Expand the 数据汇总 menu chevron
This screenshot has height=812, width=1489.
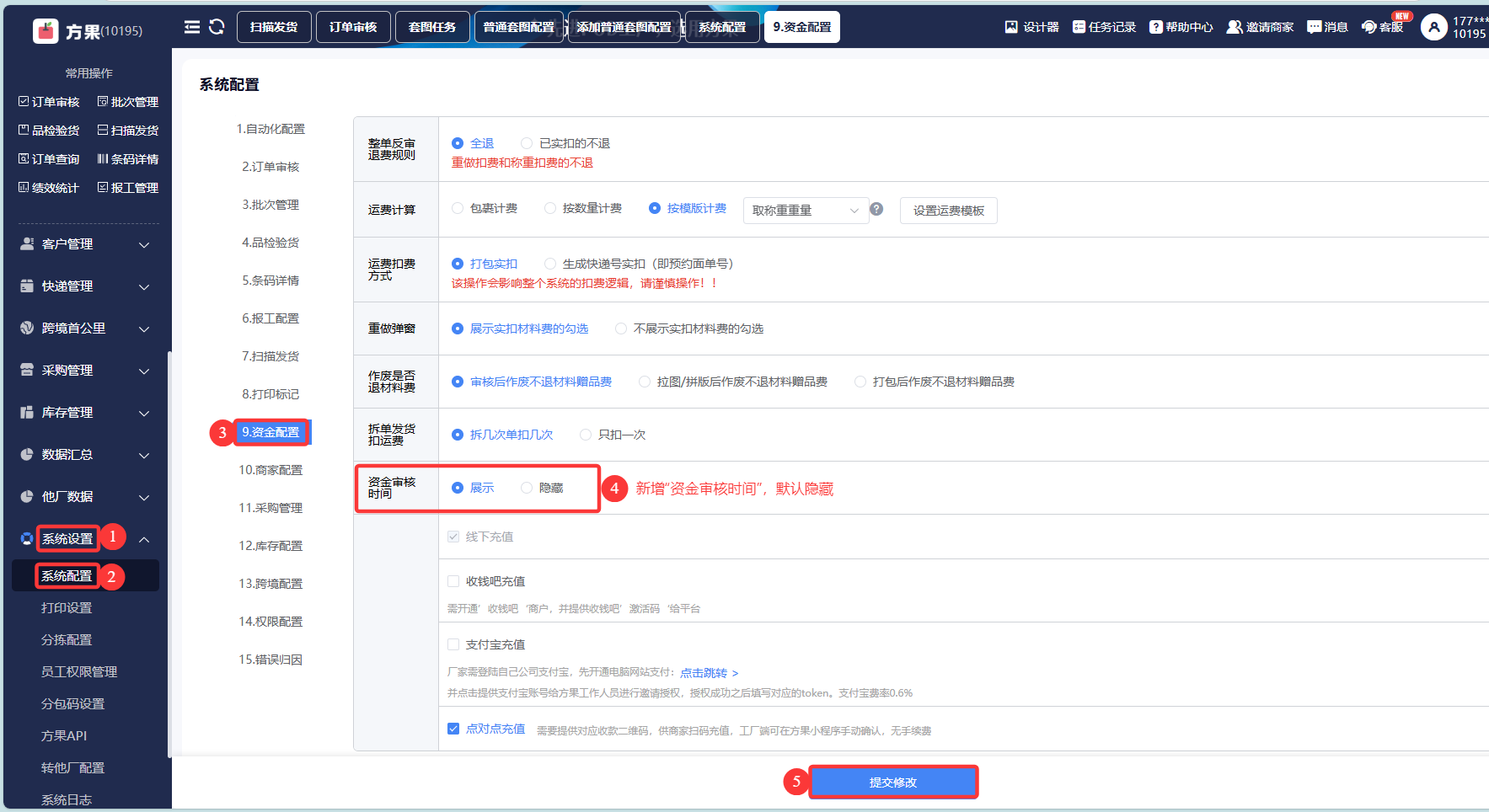[144, 456]
